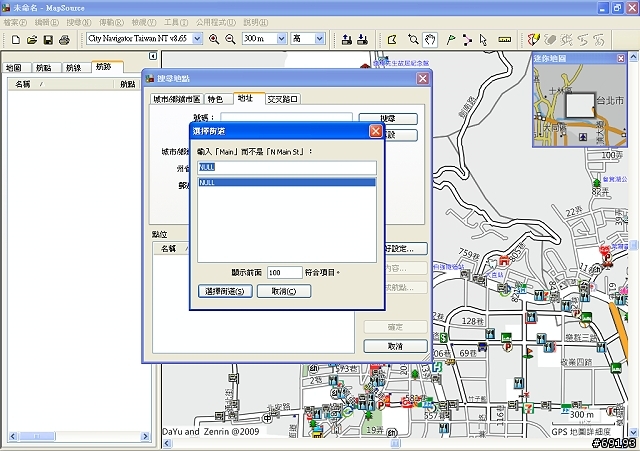Click the mini map thumbnail view rectangle
This screenshot has height=451, width=640.
pyautogui.click(x=580, y=106)
